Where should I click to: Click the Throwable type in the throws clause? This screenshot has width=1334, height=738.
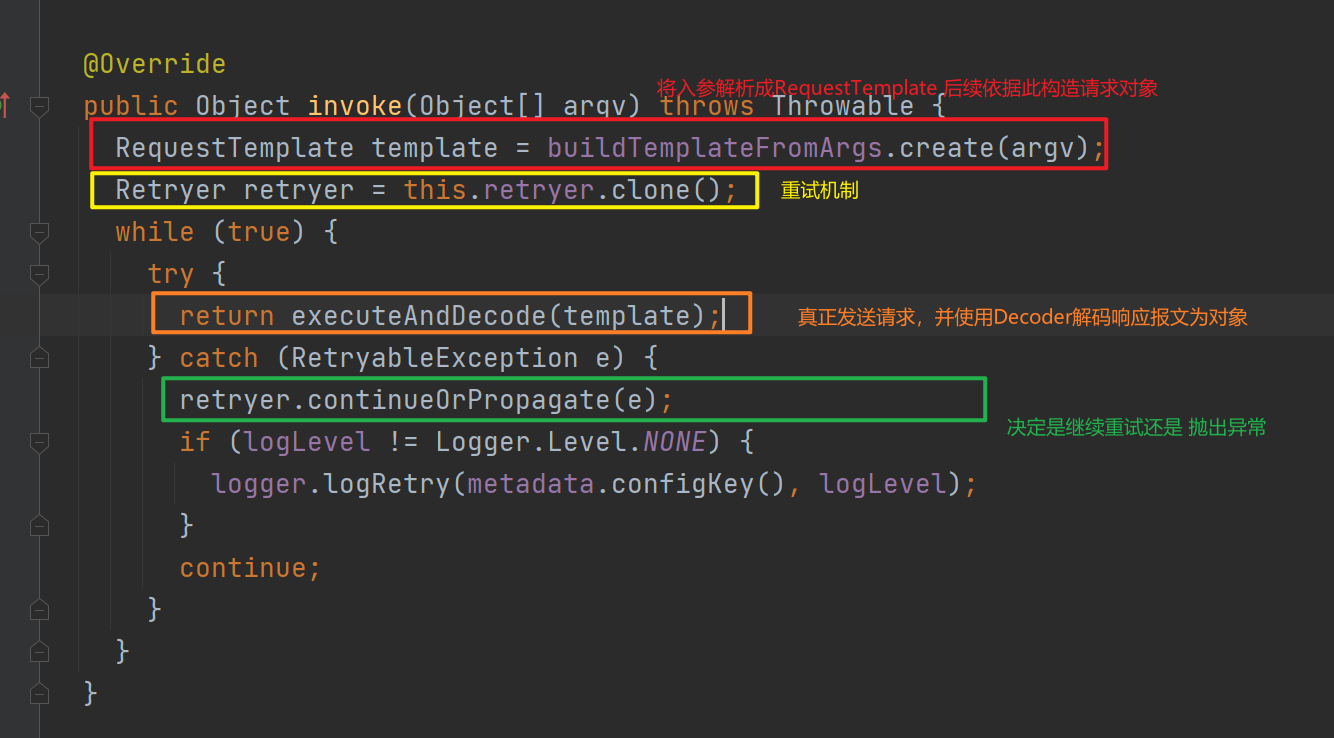point(843,107)
